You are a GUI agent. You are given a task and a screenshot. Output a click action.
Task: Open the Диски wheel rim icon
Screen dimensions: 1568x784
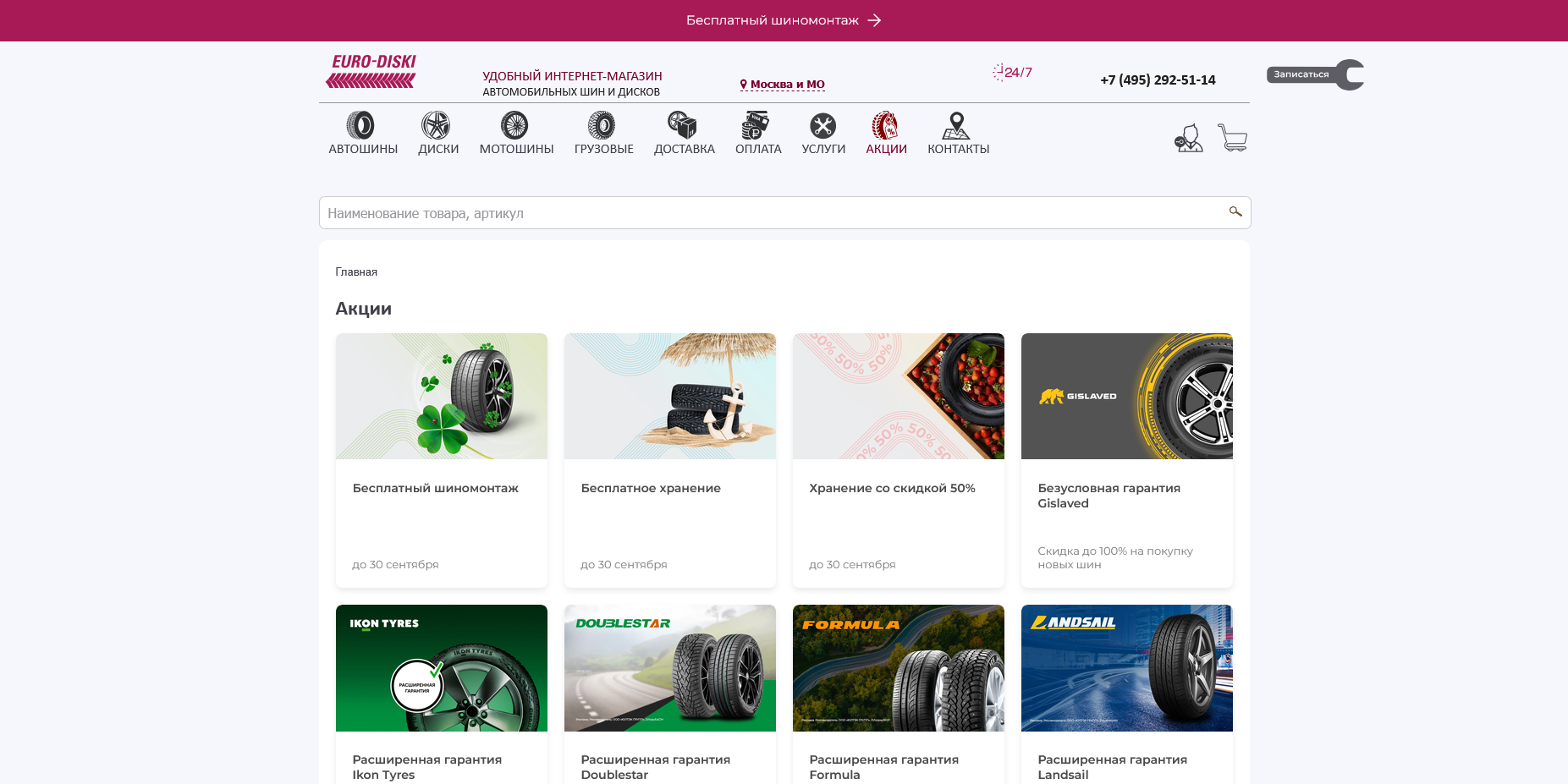pos(436,125)
